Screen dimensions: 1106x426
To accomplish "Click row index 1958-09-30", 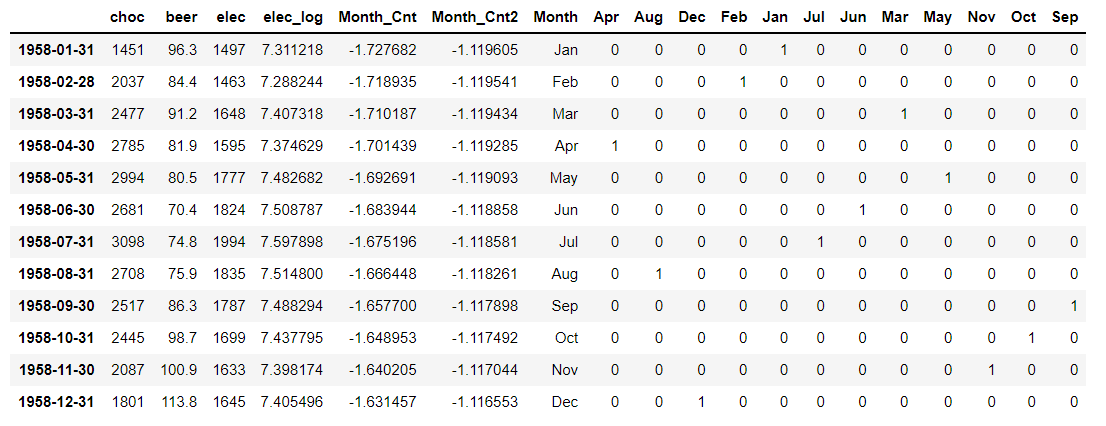I will [56, 306].
